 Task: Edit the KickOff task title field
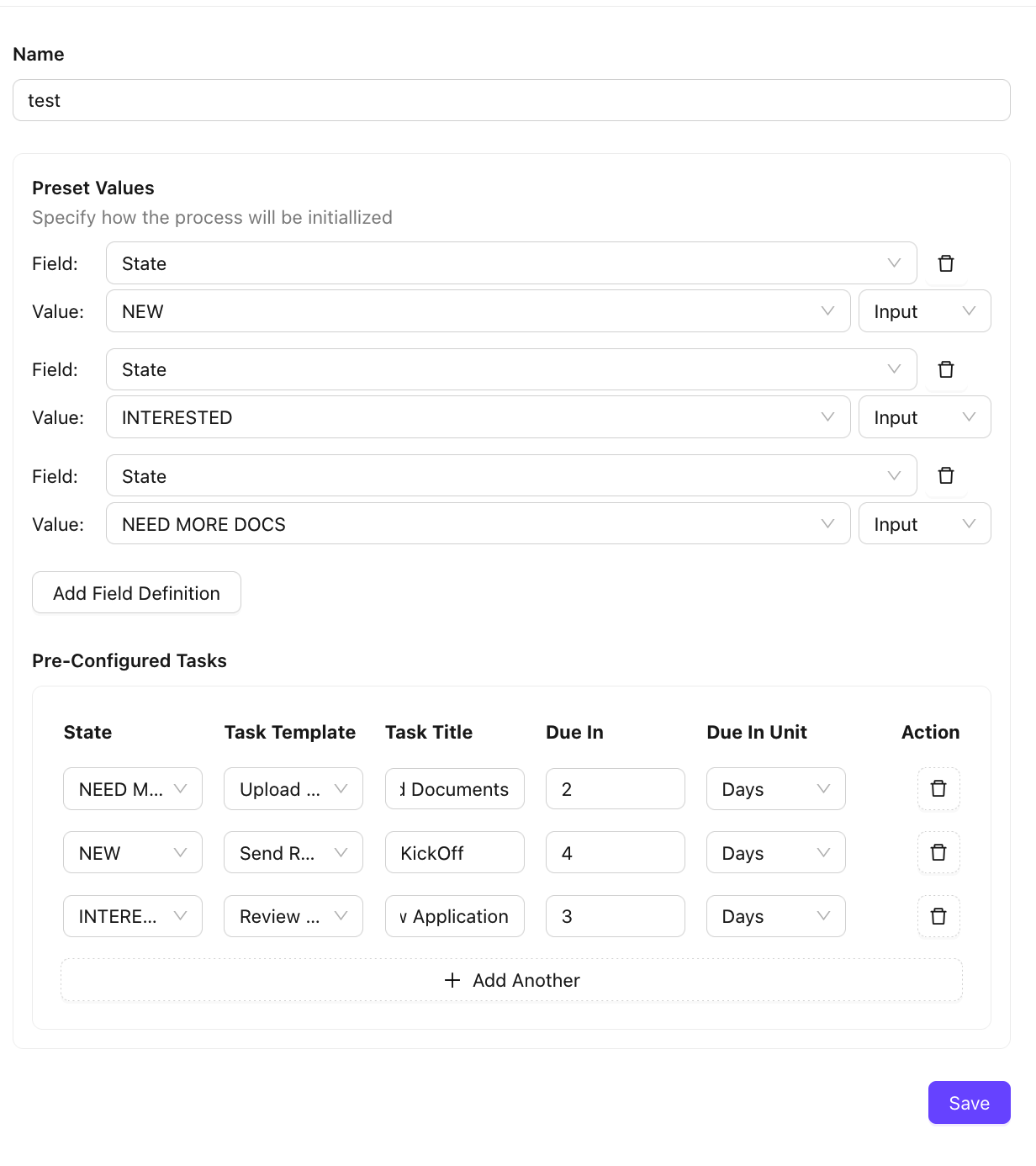pos(454,853)
